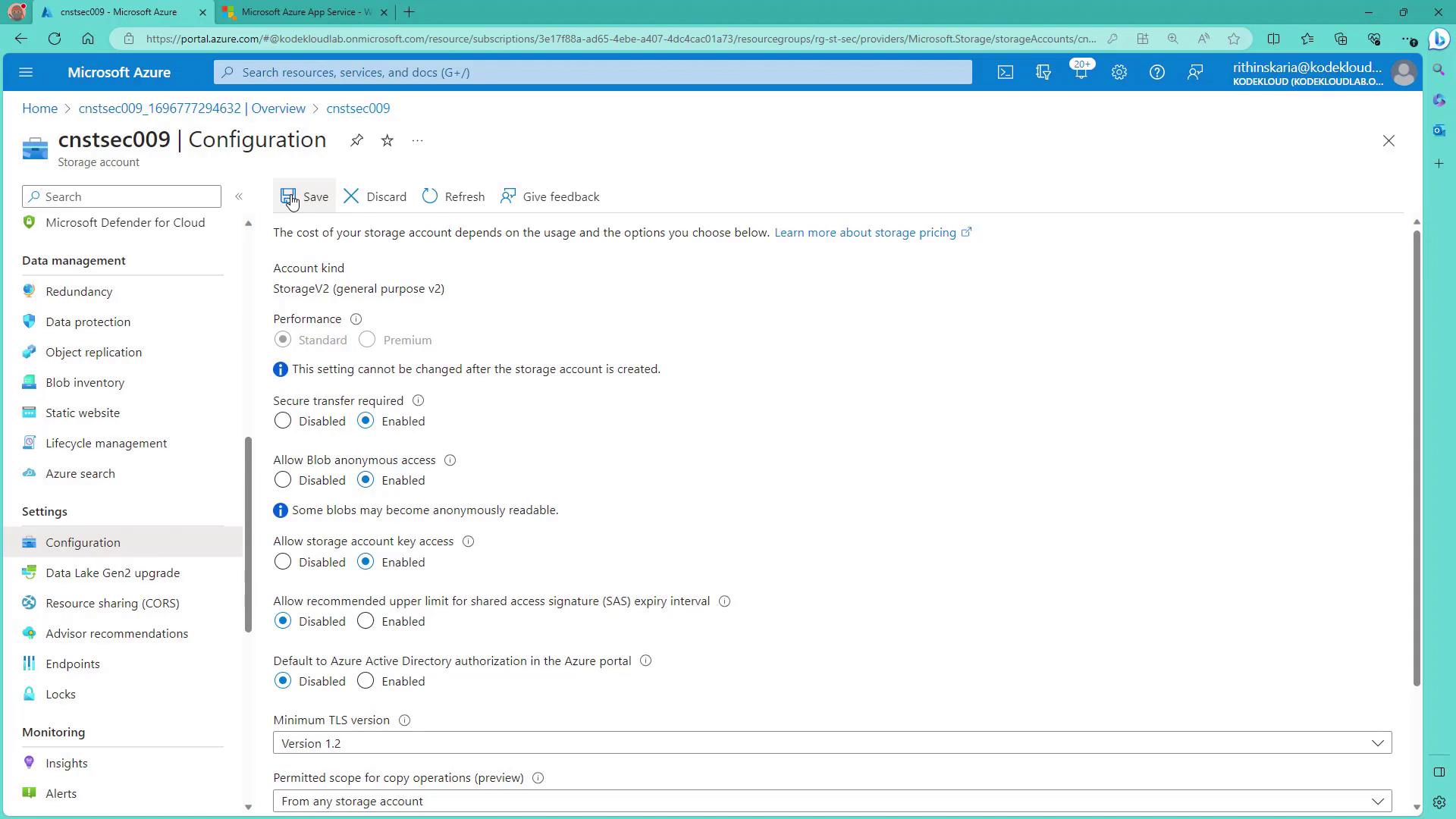The image size is (1456, 819).
Task: Click the help question mark icon
Action: pyautogui.click(x=1156, y=73)
